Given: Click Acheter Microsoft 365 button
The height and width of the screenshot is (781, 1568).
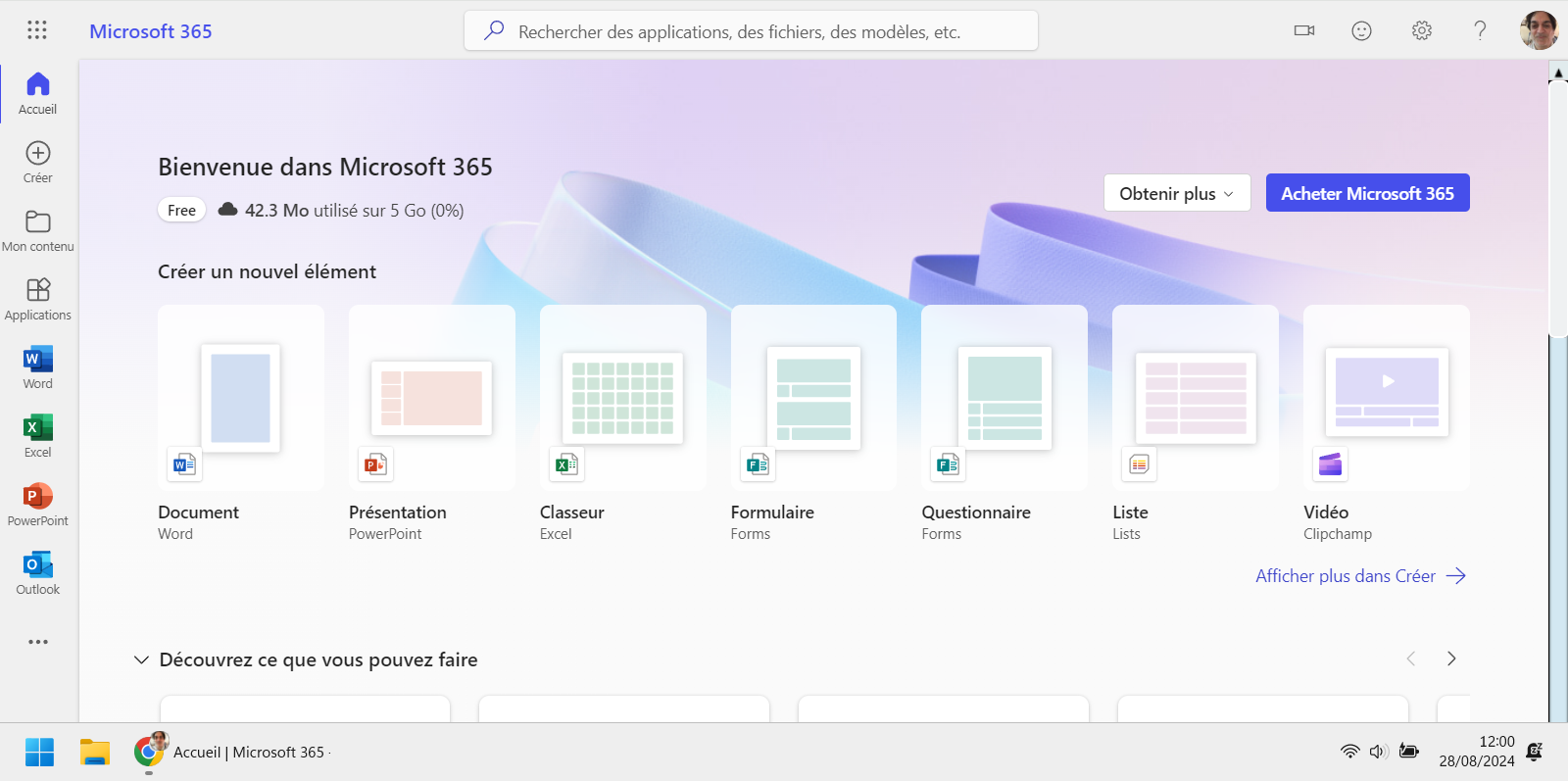Looking at the screenshot, I should (x=1368, y=193).
